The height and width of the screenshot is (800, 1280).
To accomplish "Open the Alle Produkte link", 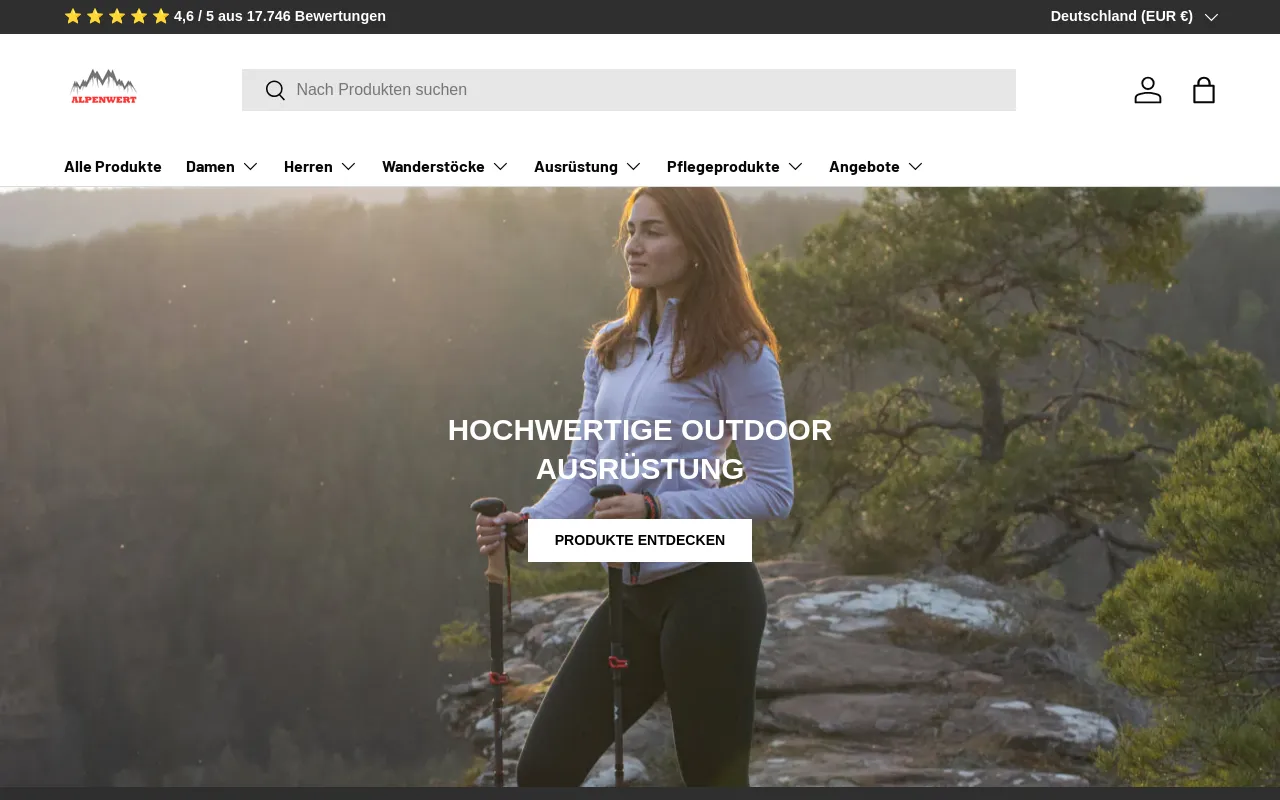I will tap(112, 166).
